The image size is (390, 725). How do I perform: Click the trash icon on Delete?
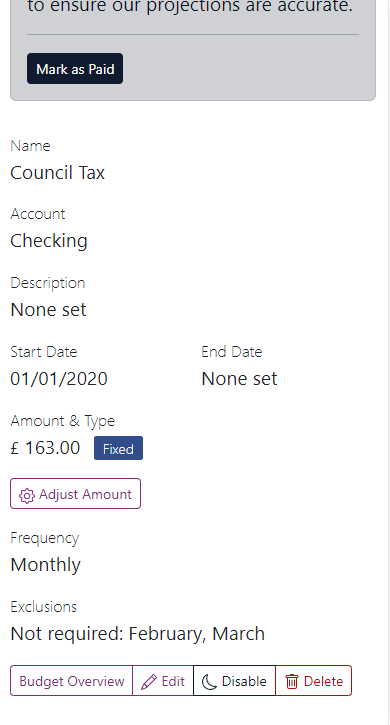pyautogui.click(x=291, y=682)
